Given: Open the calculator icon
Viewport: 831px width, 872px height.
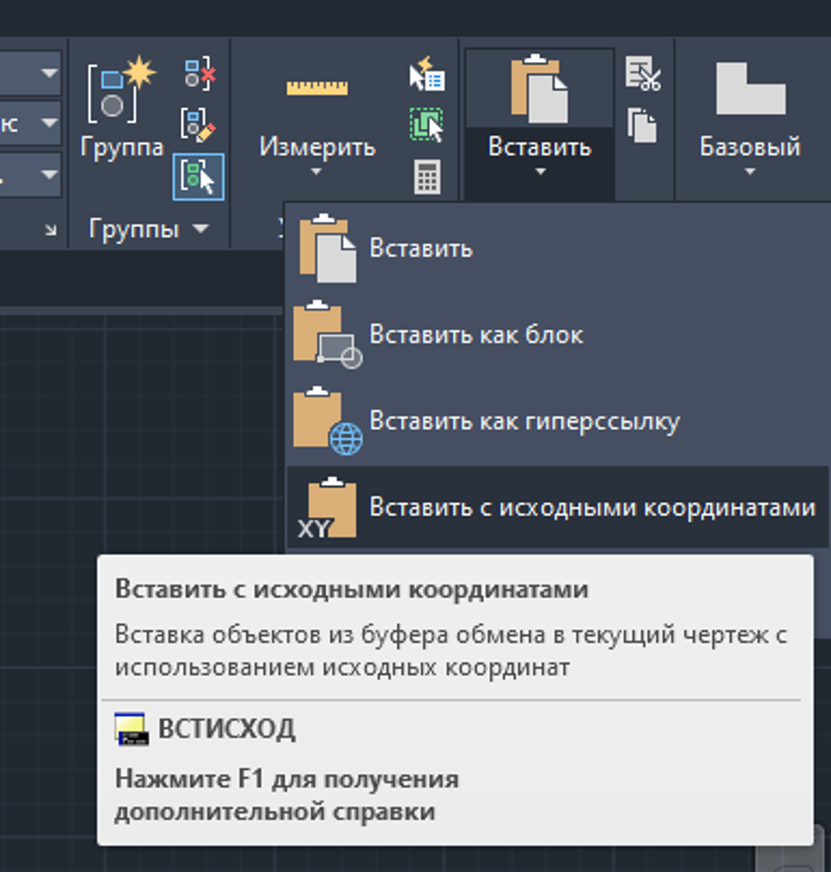Looking at the screenshot, I should (x=427, y=178).
